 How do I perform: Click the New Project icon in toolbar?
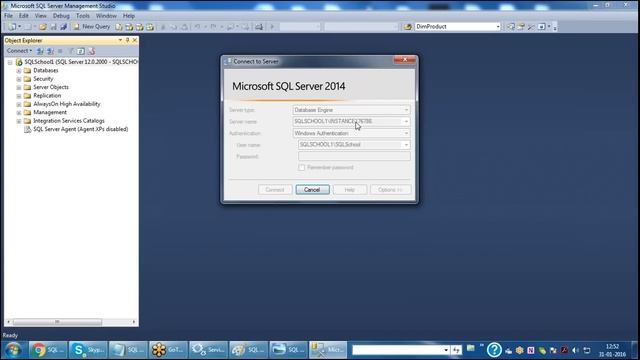coord(12,27)
